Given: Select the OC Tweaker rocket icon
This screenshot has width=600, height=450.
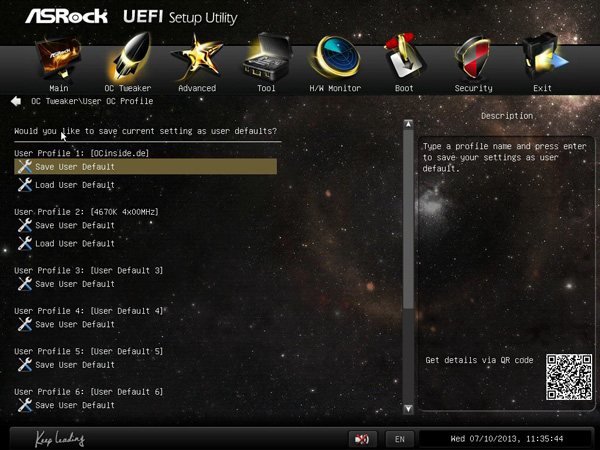Looking at the screenshot, I should 130,57.
